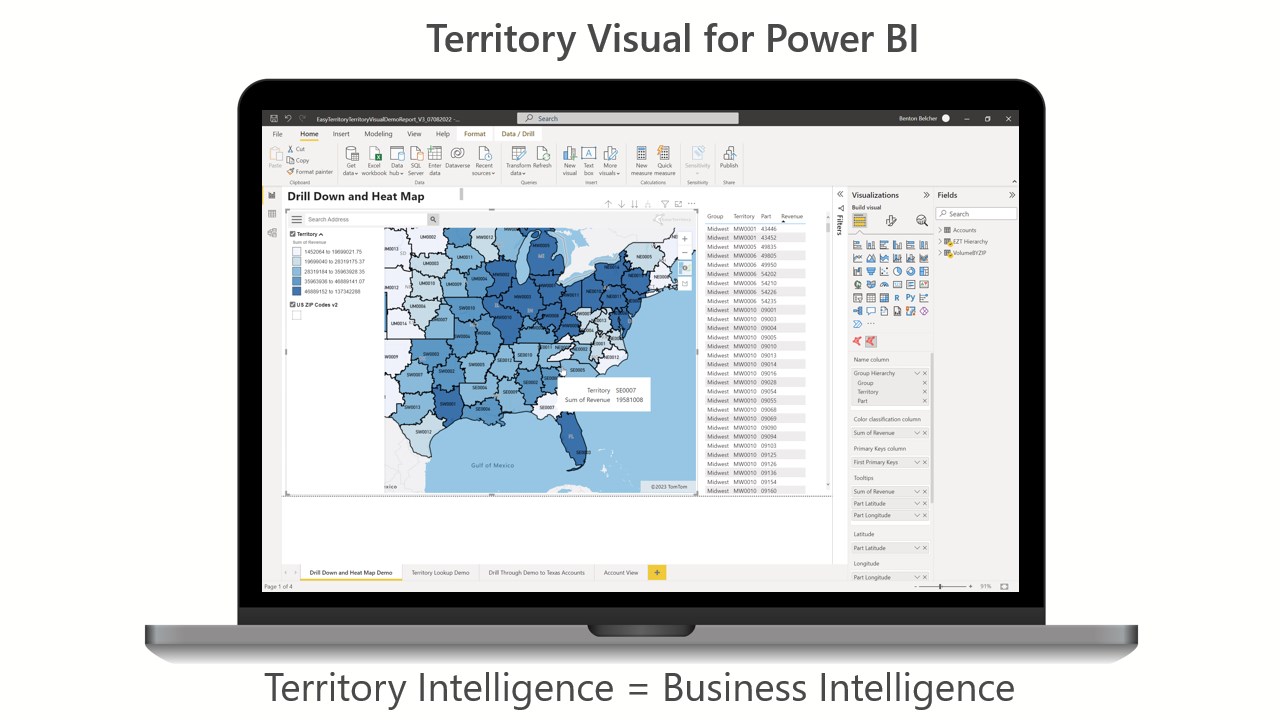
Task: Click the magnifier search button beside Search Address
Action: pyautogui.click(x=433, y=219)
